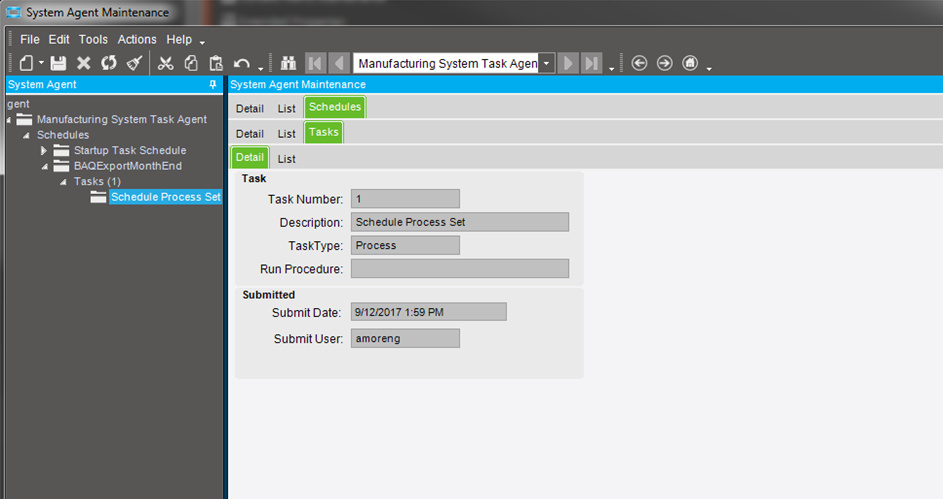Collapse the BAQExportMonthEnd node
This screenshot has height=499, width=943.
(45, 167)
